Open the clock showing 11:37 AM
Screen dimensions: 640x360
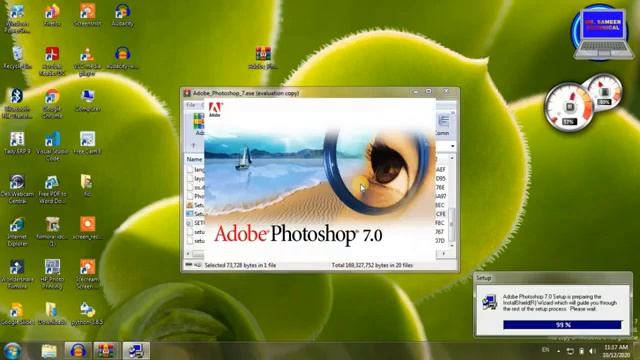[x=616, y=351]
